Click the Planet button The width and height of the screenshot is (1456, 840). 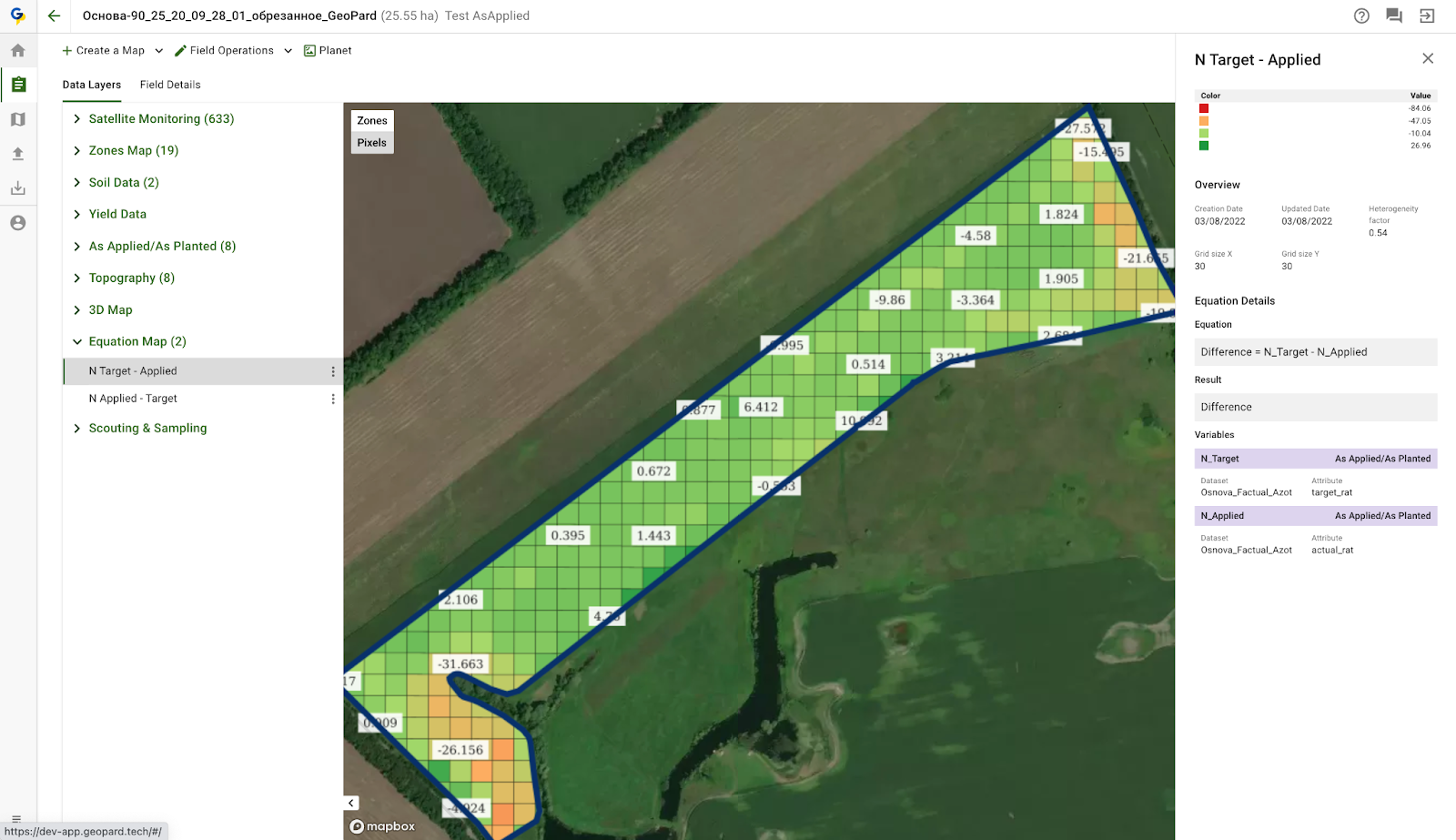[x=328, y=51]
